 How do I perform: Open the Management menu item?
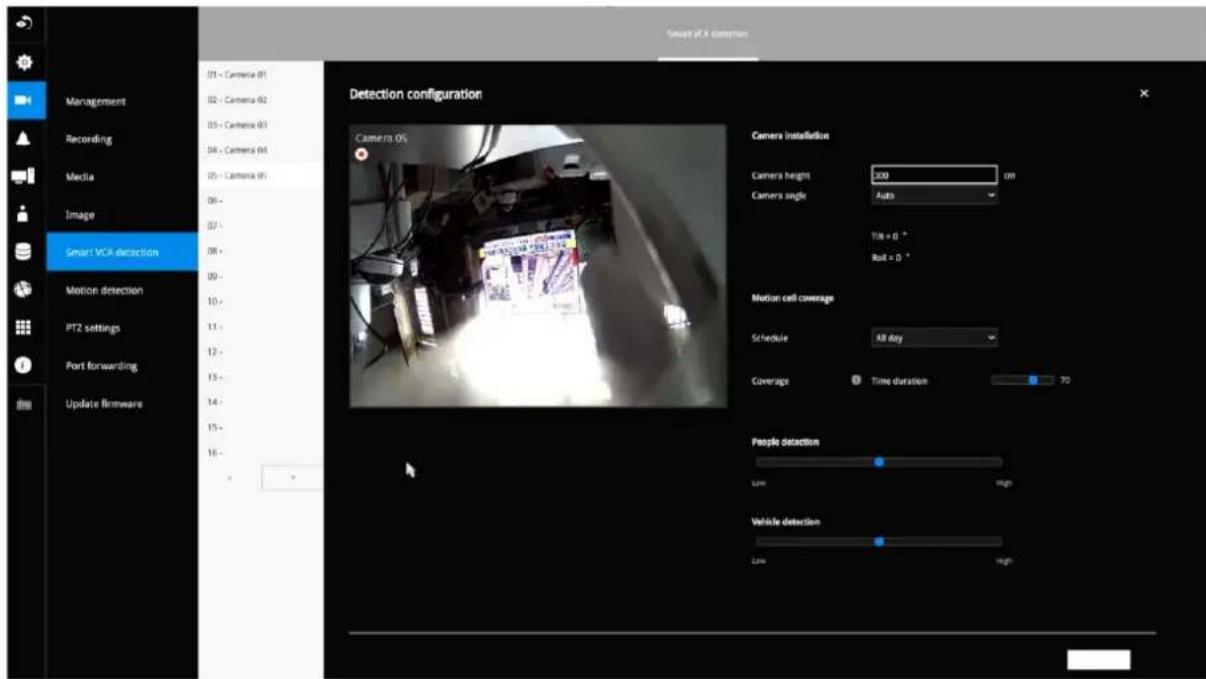click(95, 101)
